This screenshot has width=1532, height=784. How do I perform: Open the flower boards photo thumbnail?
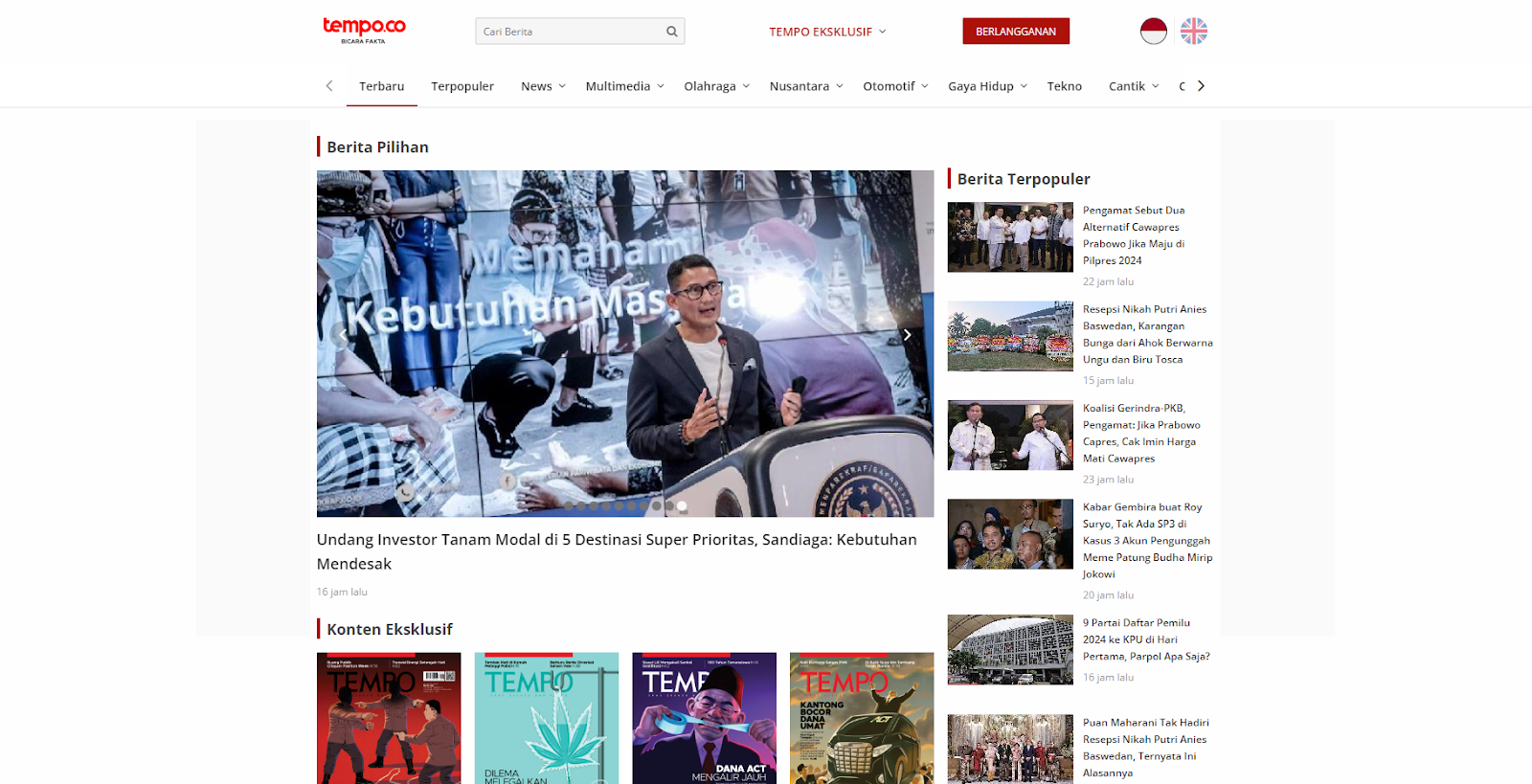point(1010,336)
